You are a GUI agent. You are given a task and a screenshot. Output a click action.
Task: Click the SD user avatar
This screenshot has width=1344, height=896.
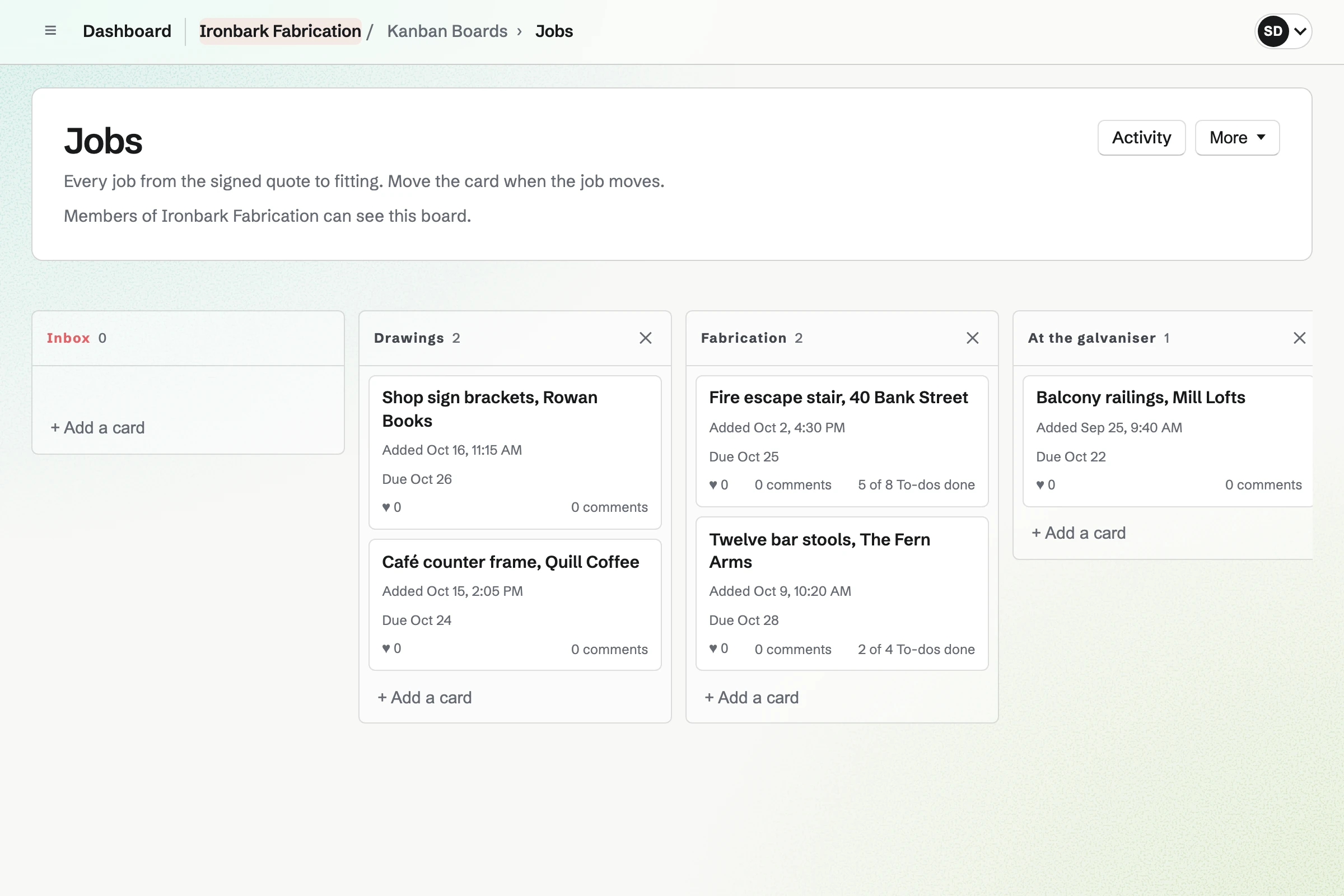[1272, 31]
